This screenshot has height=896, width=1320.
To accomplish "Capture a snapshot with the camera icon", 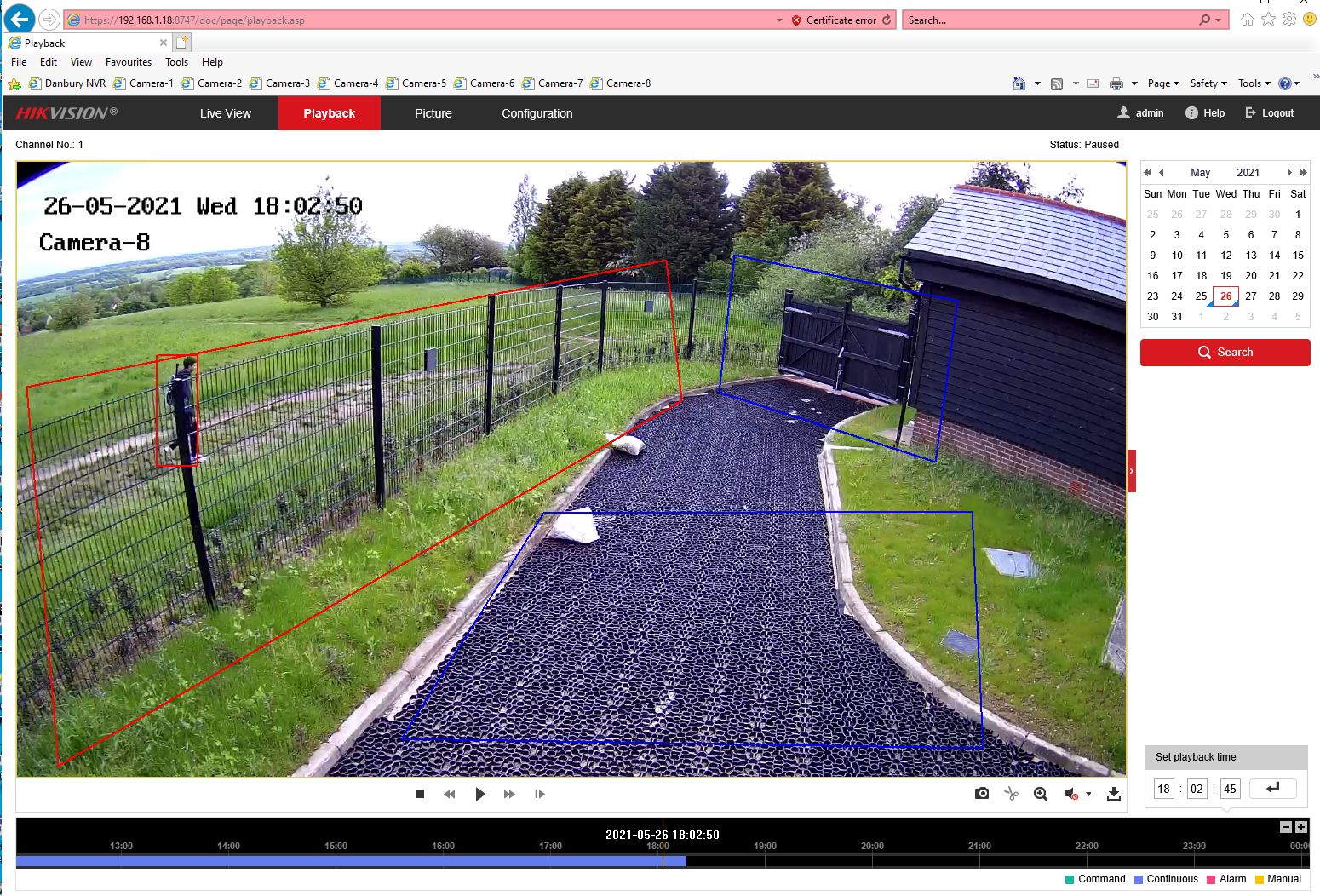I will coord(981,793).
